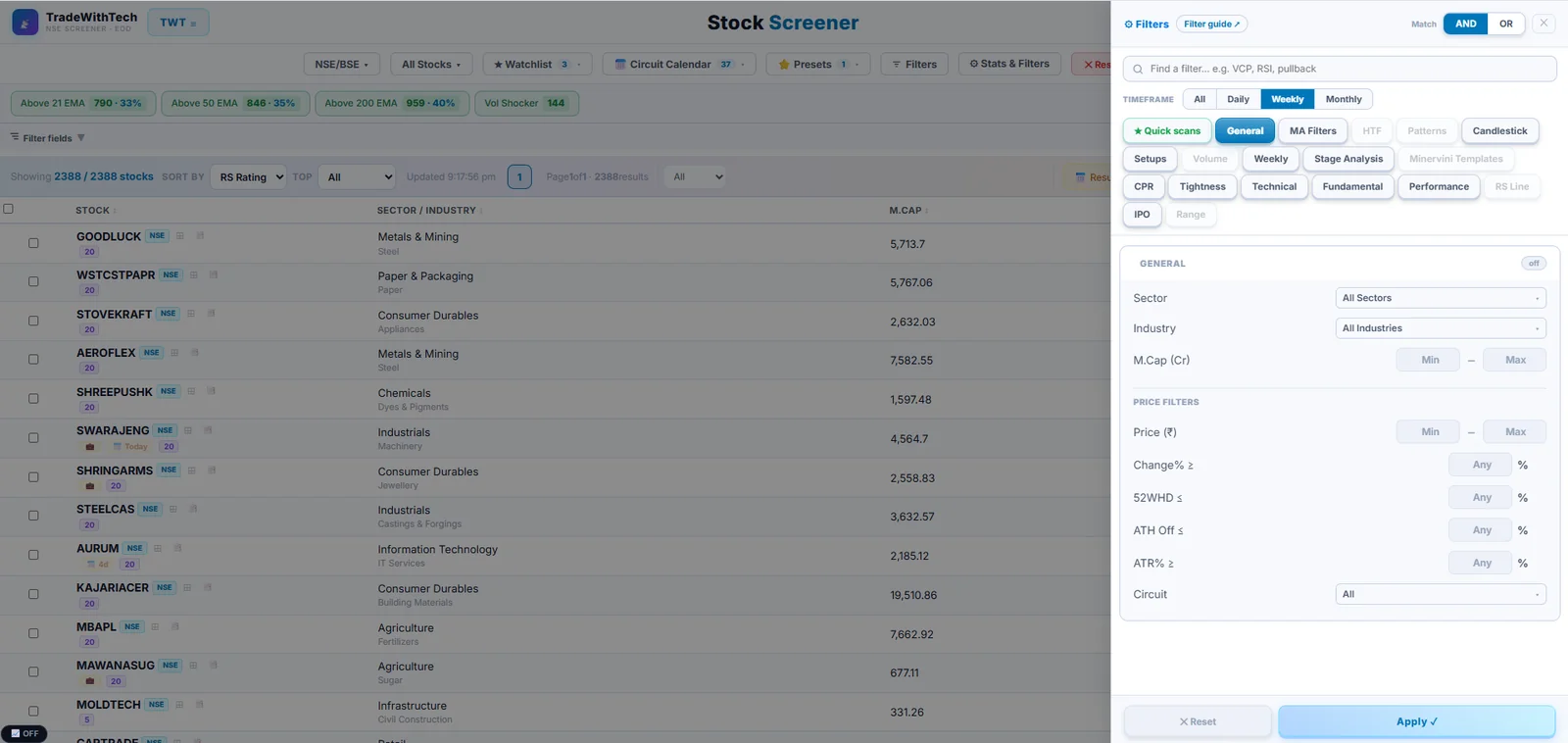Click the briefcase icon under SHRINGARMS
1568x743 pixels.
[90, 486]
